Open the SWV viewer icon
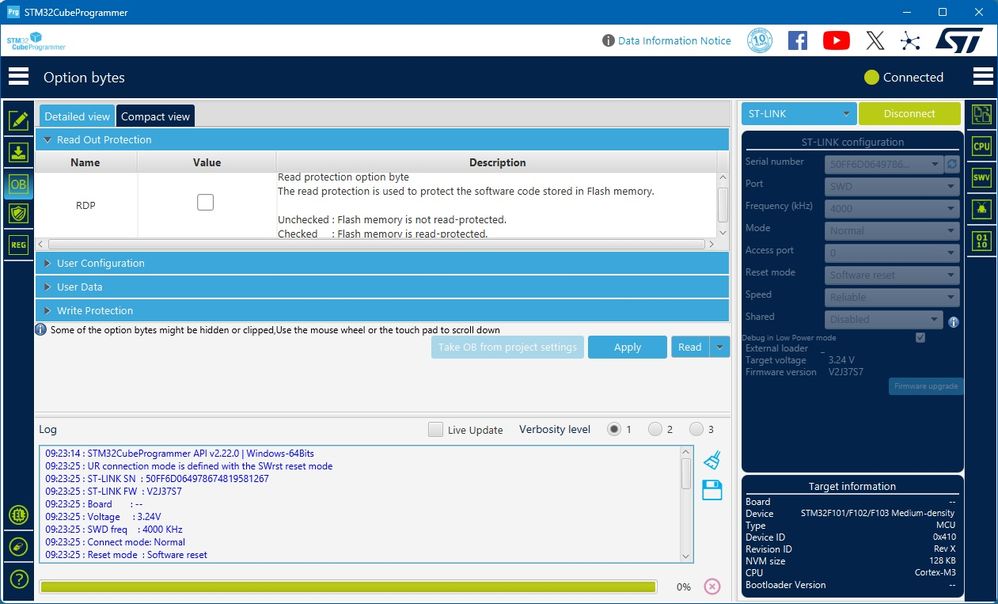This screenshot has height=604, width=998. 981,178
